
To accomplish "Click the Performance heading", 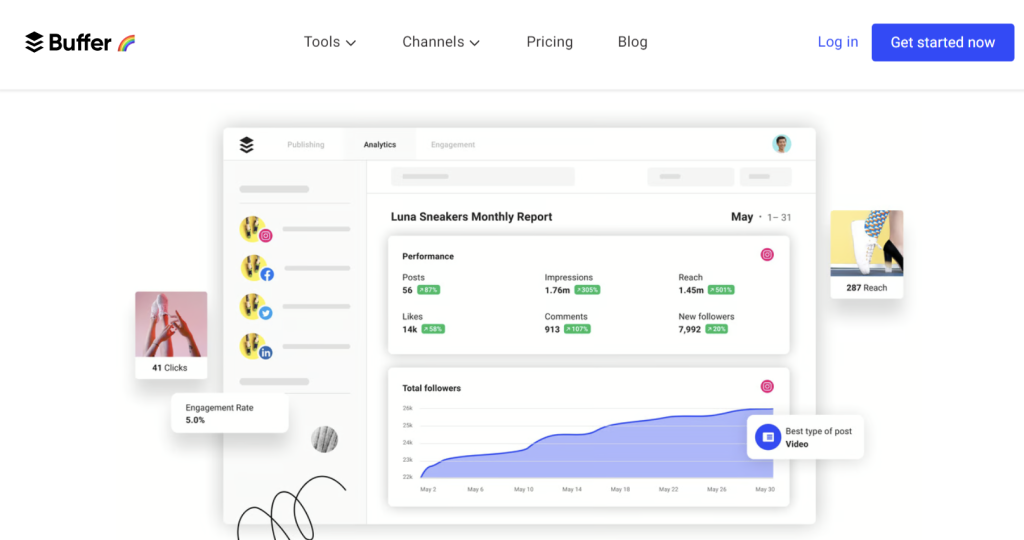I will [x=428, y=256].
